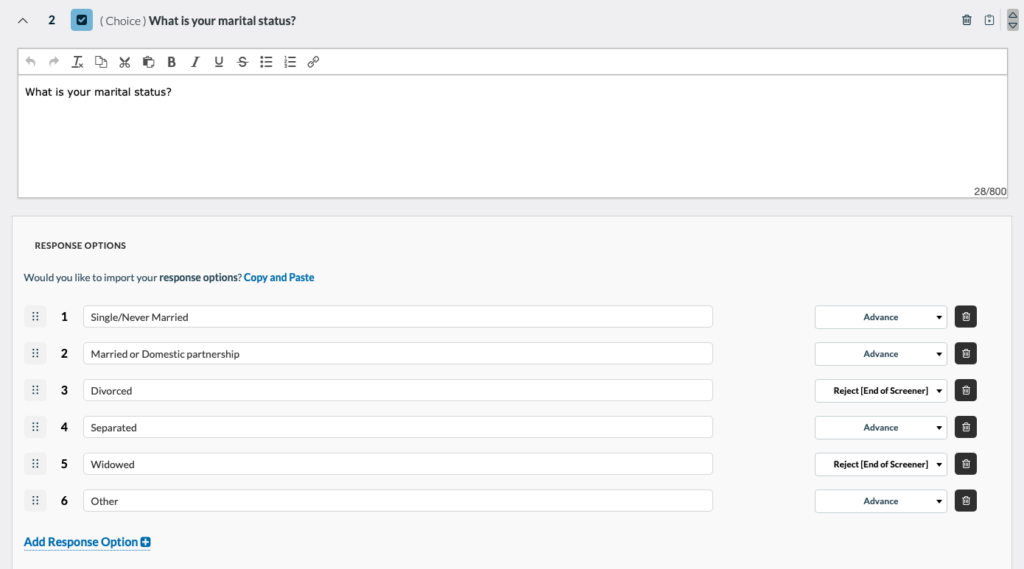The height and width of the screenshot is (569, 1024).
Task: Click the Copy and Paste import link
Action: point(279,277)
